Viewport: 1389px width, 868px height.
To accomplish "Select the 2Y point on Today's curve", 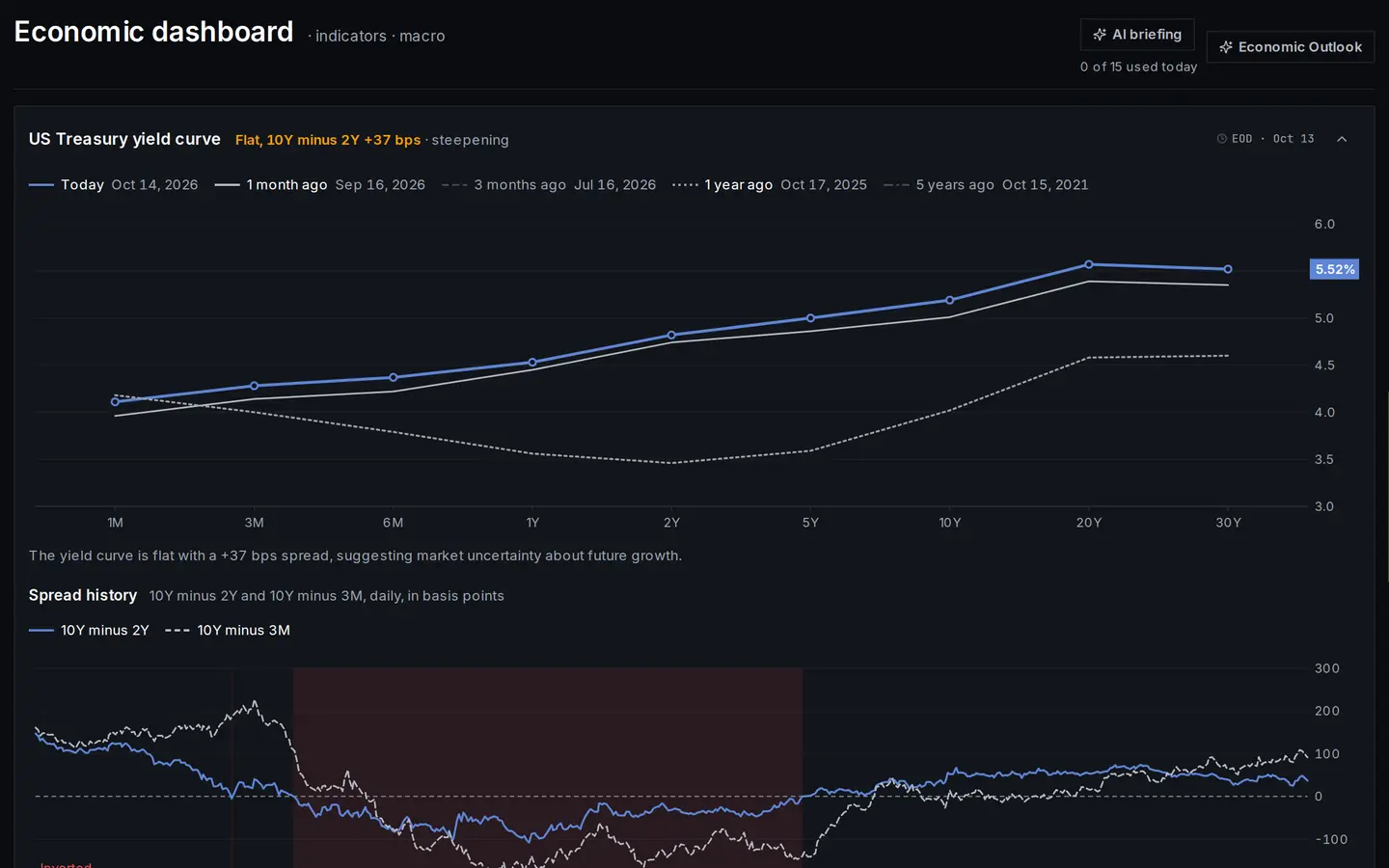I will (x=671, y=336).
